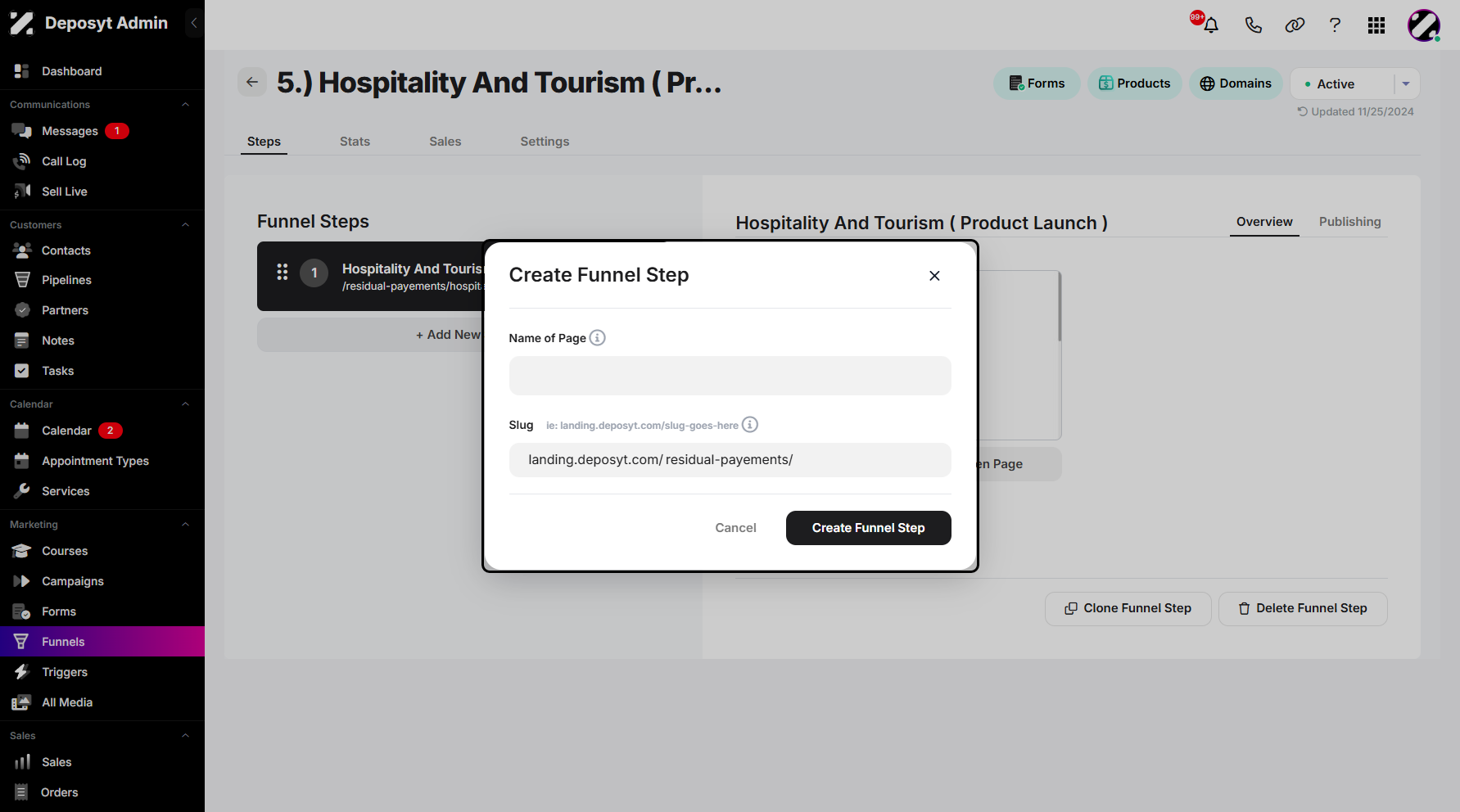Switch to the Publishing tab
Viewport: 1460px width, 812px height.
point(1349,222)
